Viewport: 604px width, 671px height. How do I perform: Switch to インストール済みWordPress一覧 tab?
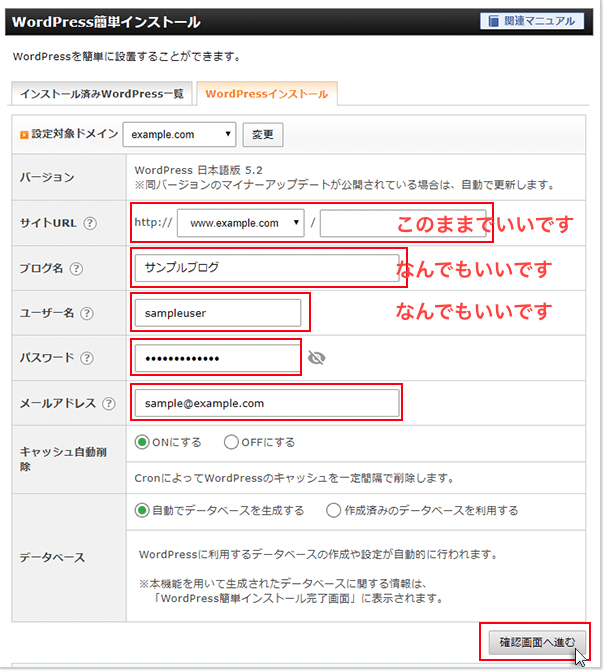click(101, 94)
